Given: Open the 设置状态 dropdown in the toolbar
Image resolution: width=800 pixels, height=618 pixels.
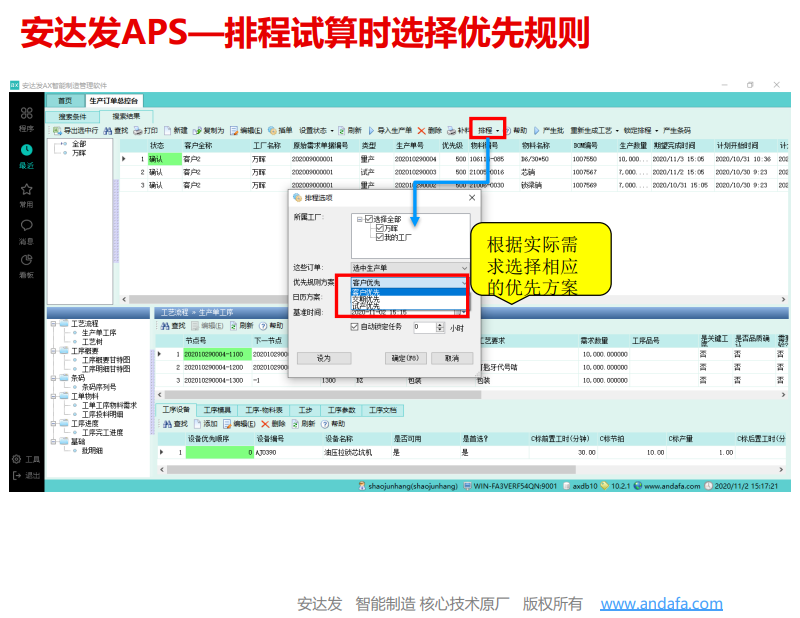Looking at the screenshot, I should 316,131.
